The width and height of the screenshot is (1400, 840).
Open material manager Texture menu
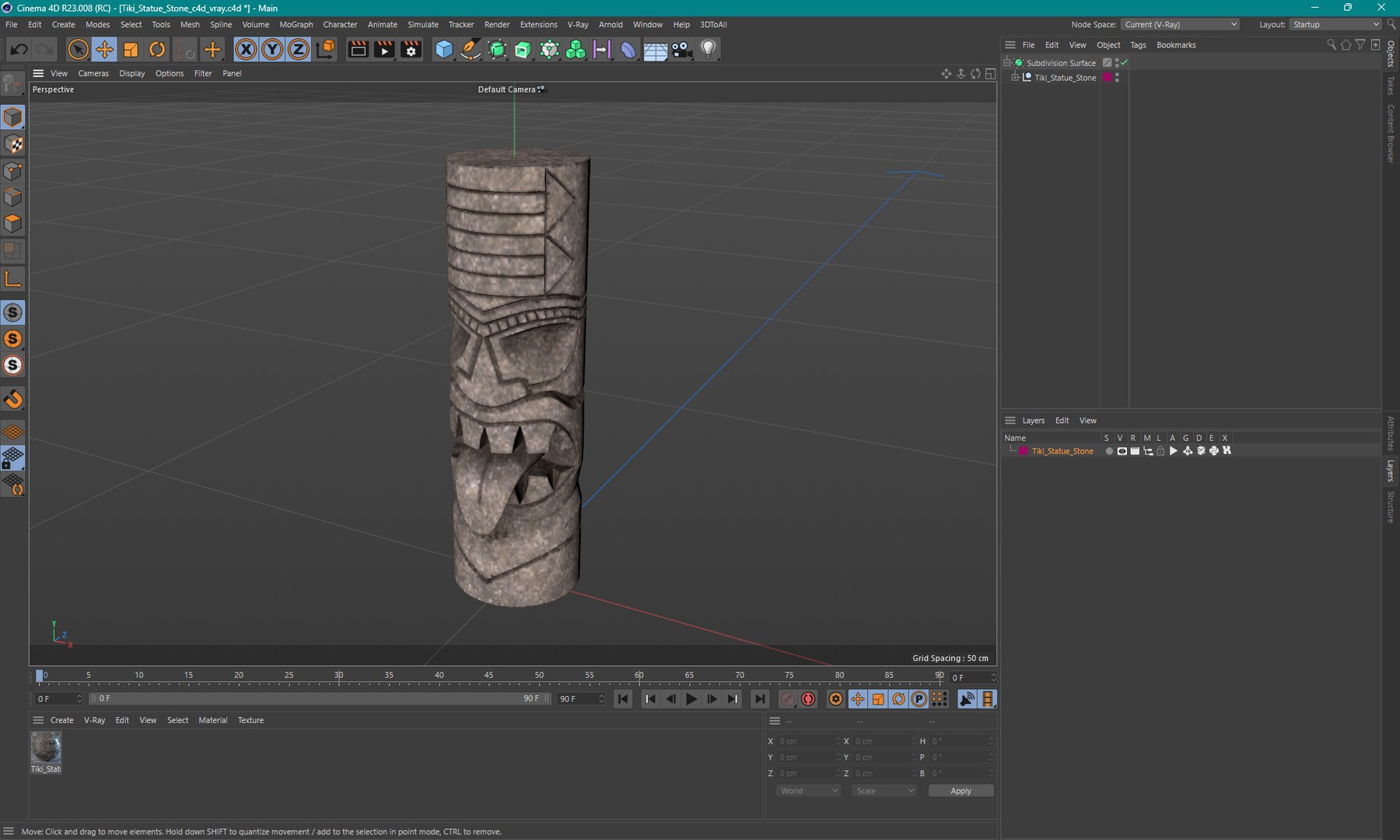250,720
